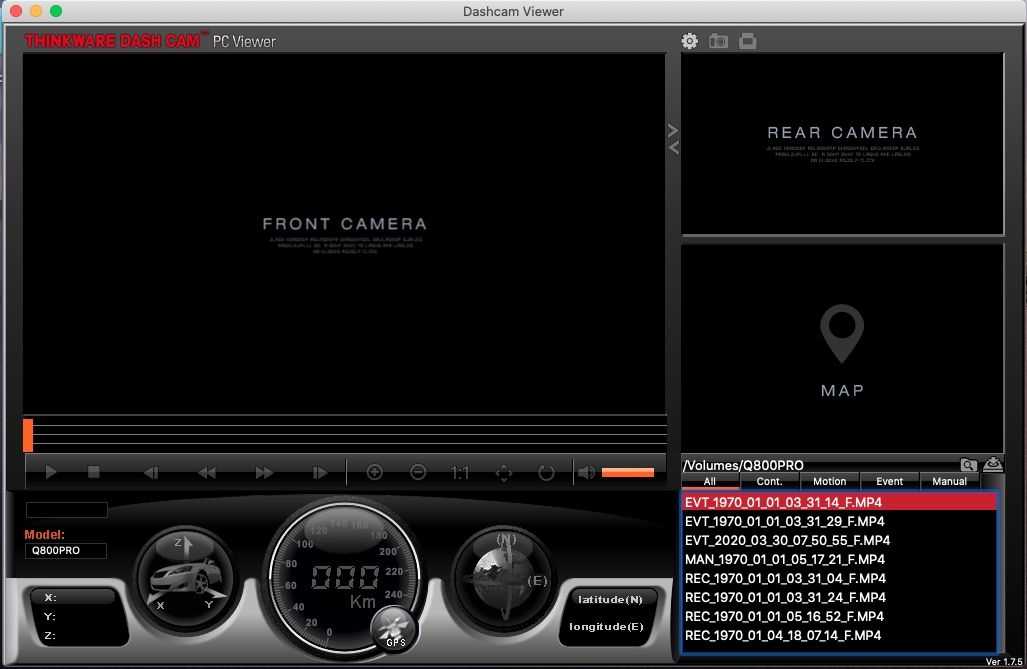1027x669 pixels.
Task: Select EVT_1970_01_01_03_31_14_F.MP4 file
Action: coord(840,503)
